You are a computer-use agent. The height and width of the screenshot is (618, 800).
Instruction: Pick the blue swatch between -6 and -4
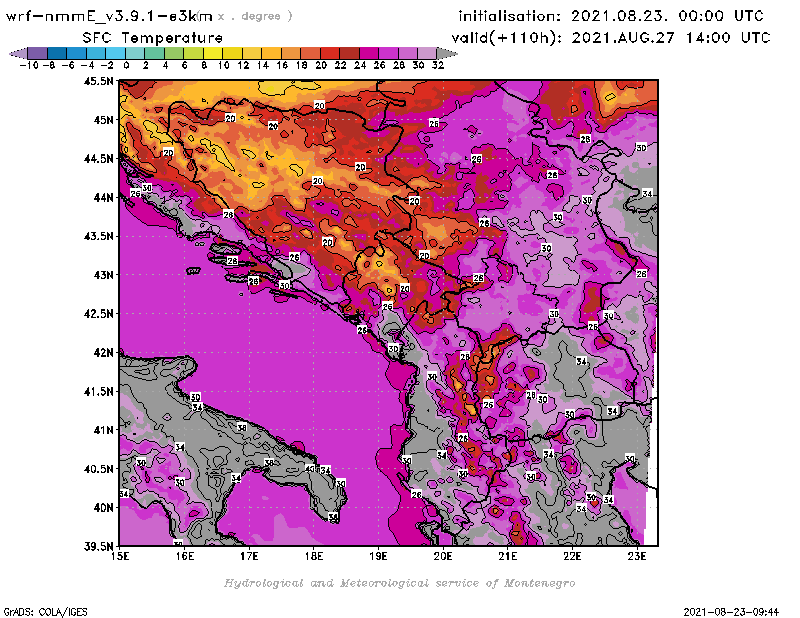click(x=77, y=53)
